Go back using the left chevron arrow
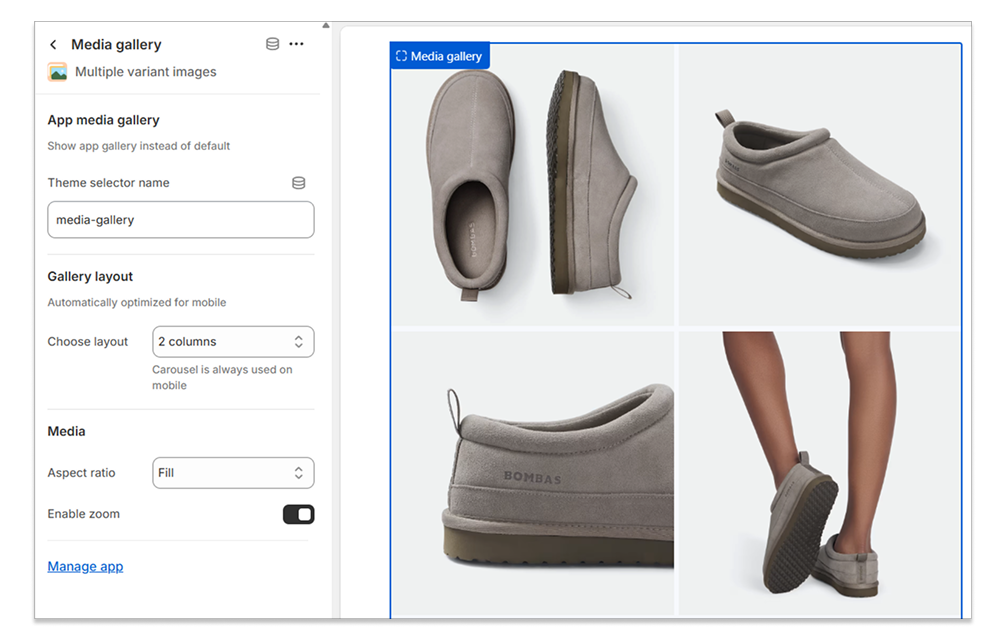 [x=53, y=45]
